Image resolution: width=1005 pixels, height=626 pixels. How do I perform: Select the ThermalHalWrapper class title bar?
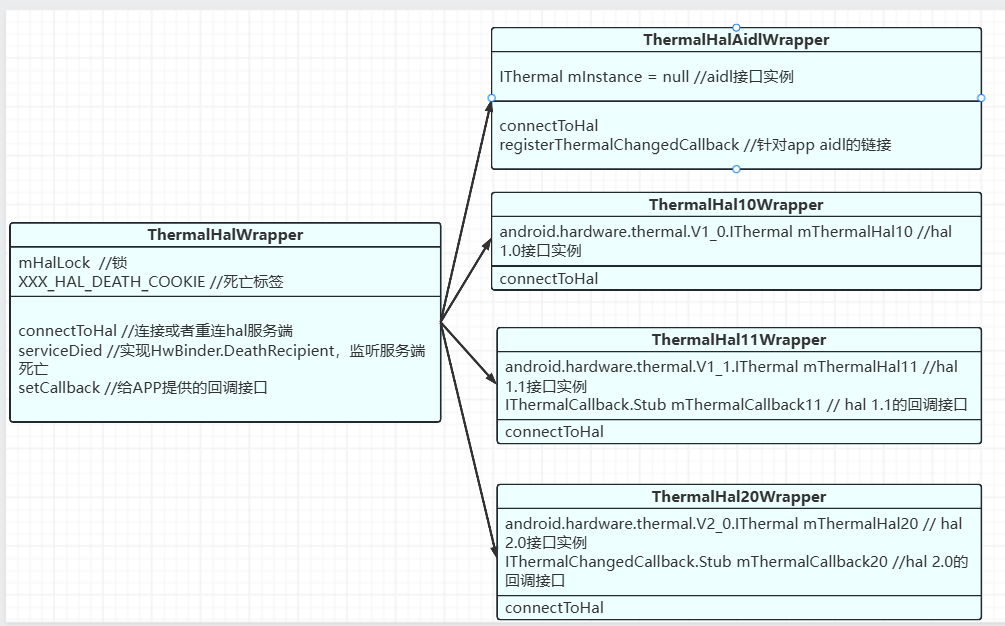click(x=225, y=234)
